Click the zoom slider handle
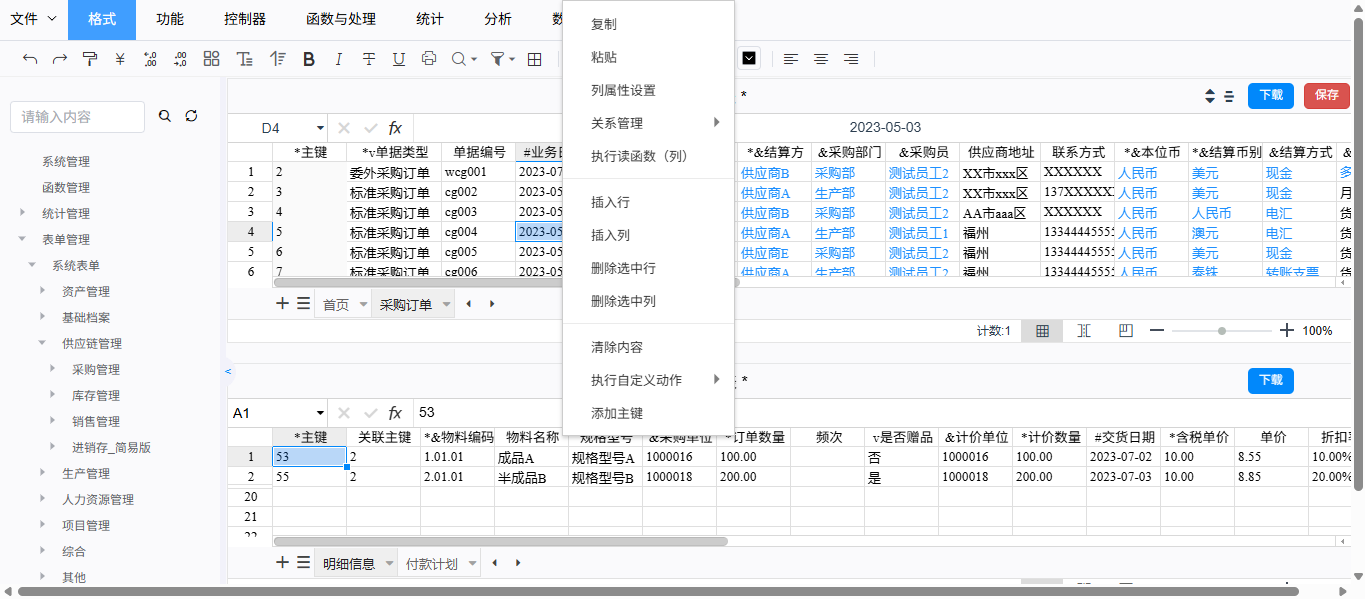Viewport: 1365px width, 599px height. pos(1222,331)
